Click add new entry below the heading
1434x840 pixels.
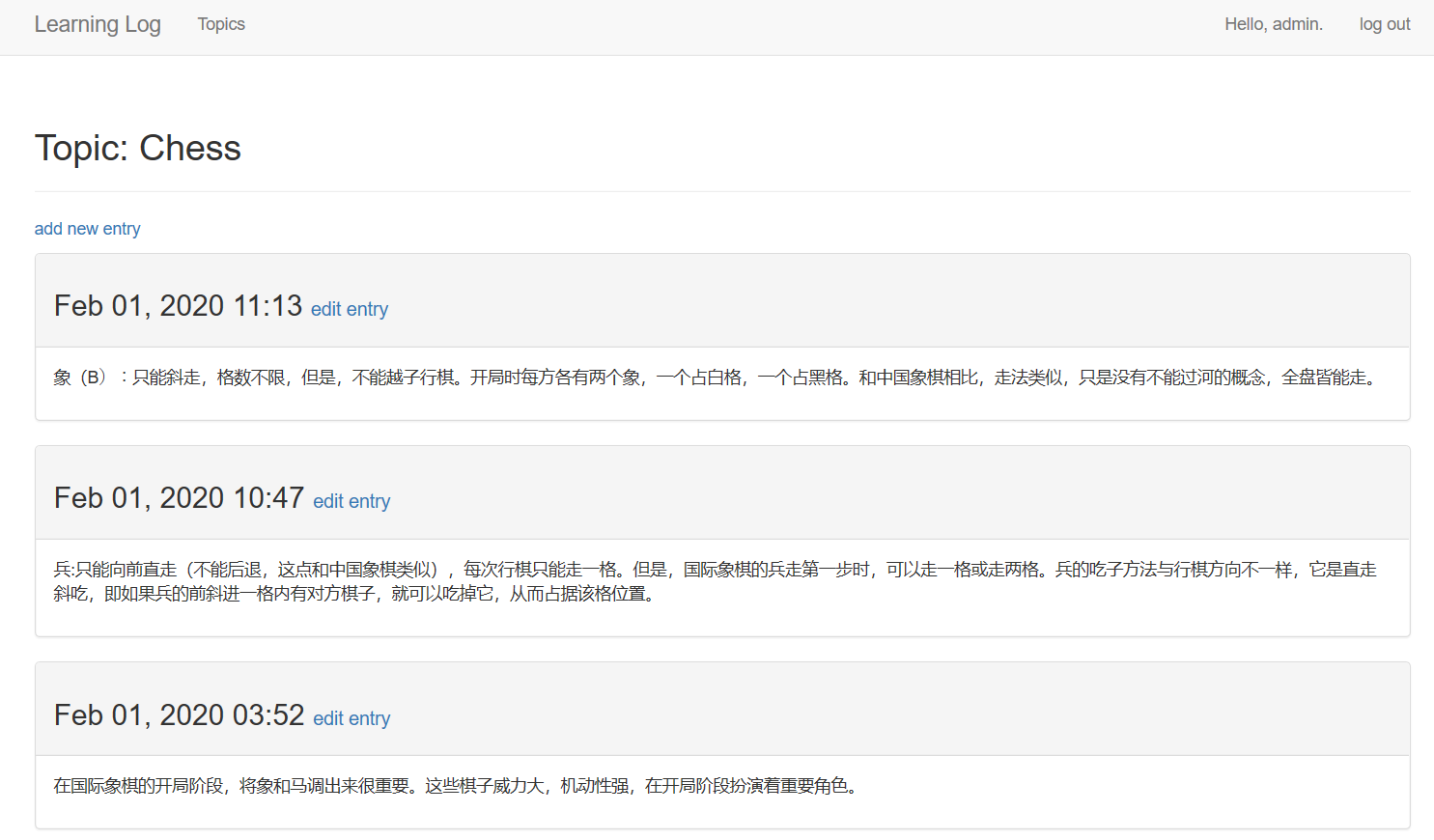coord(87,228)
